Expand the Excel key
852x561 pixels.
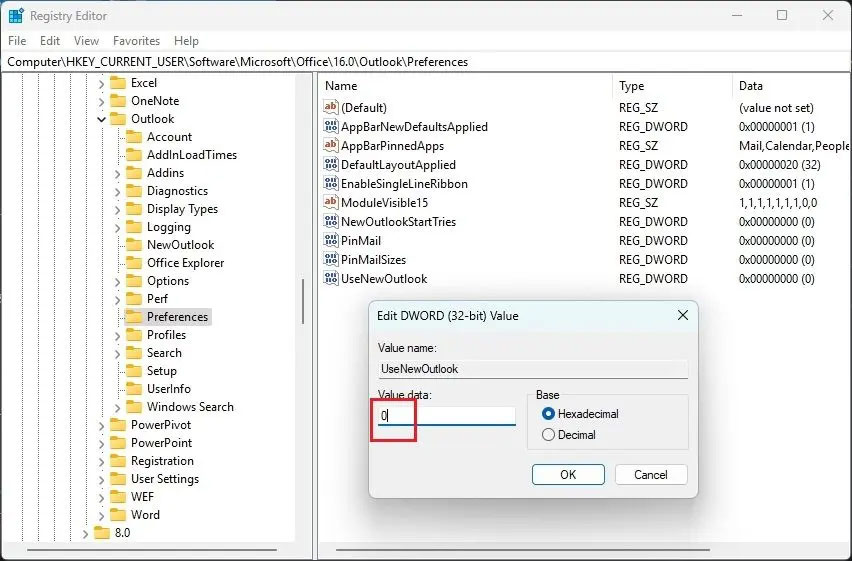[x=101, y=84]
